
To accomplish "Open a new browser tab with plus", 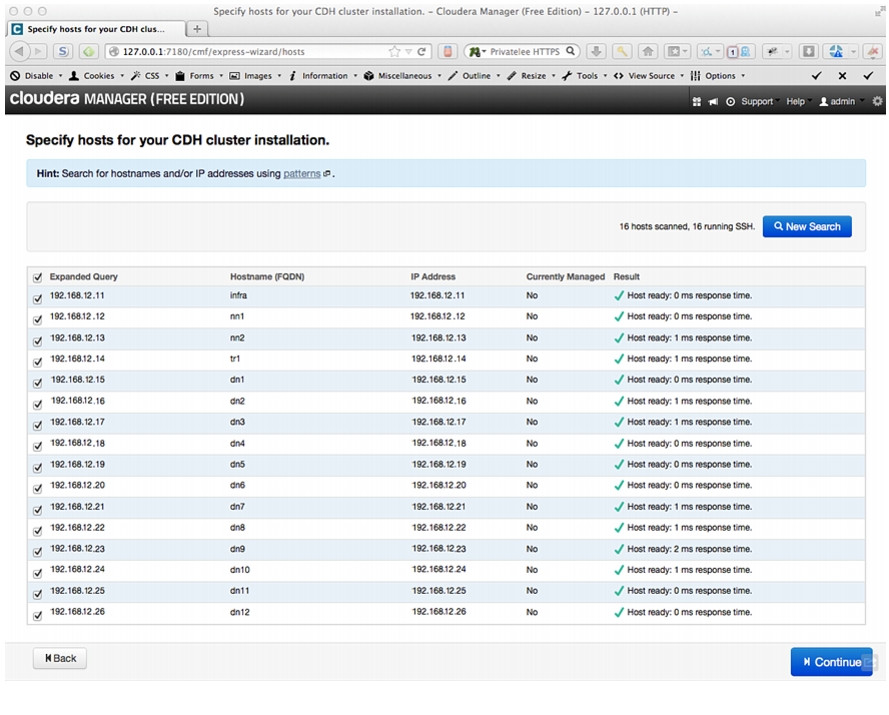I will click(x=197, y=29).
